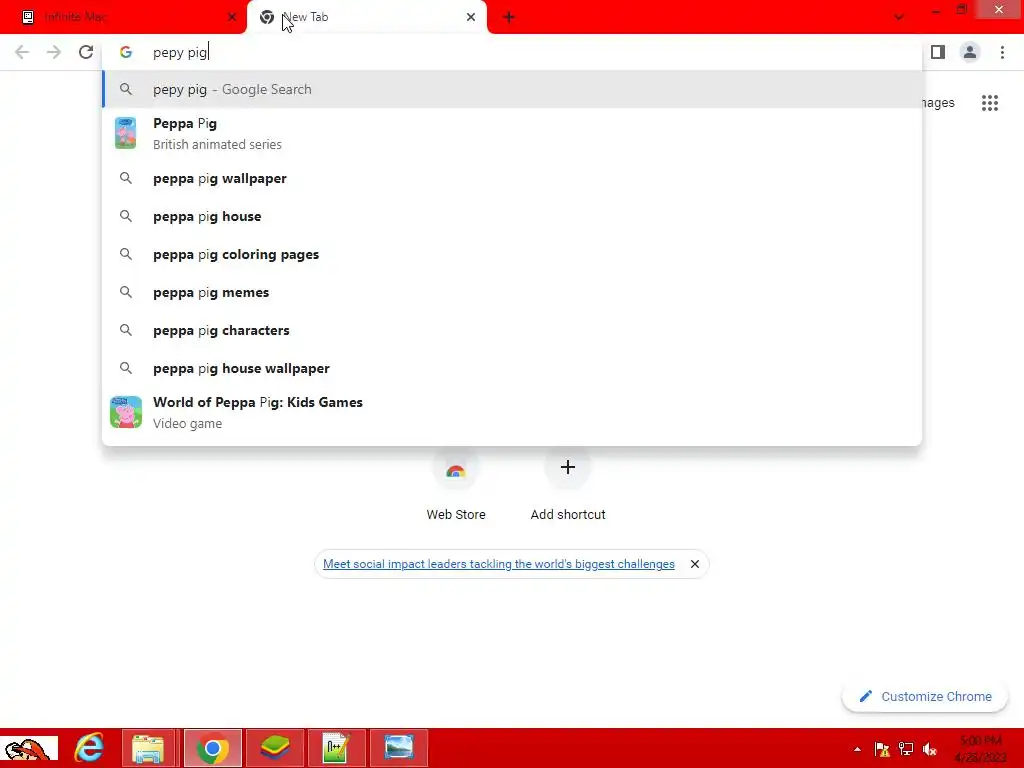Open BlueStacks from the taskbar
The width and height of the screenshot is (1024, 768).
pos(274,748)
